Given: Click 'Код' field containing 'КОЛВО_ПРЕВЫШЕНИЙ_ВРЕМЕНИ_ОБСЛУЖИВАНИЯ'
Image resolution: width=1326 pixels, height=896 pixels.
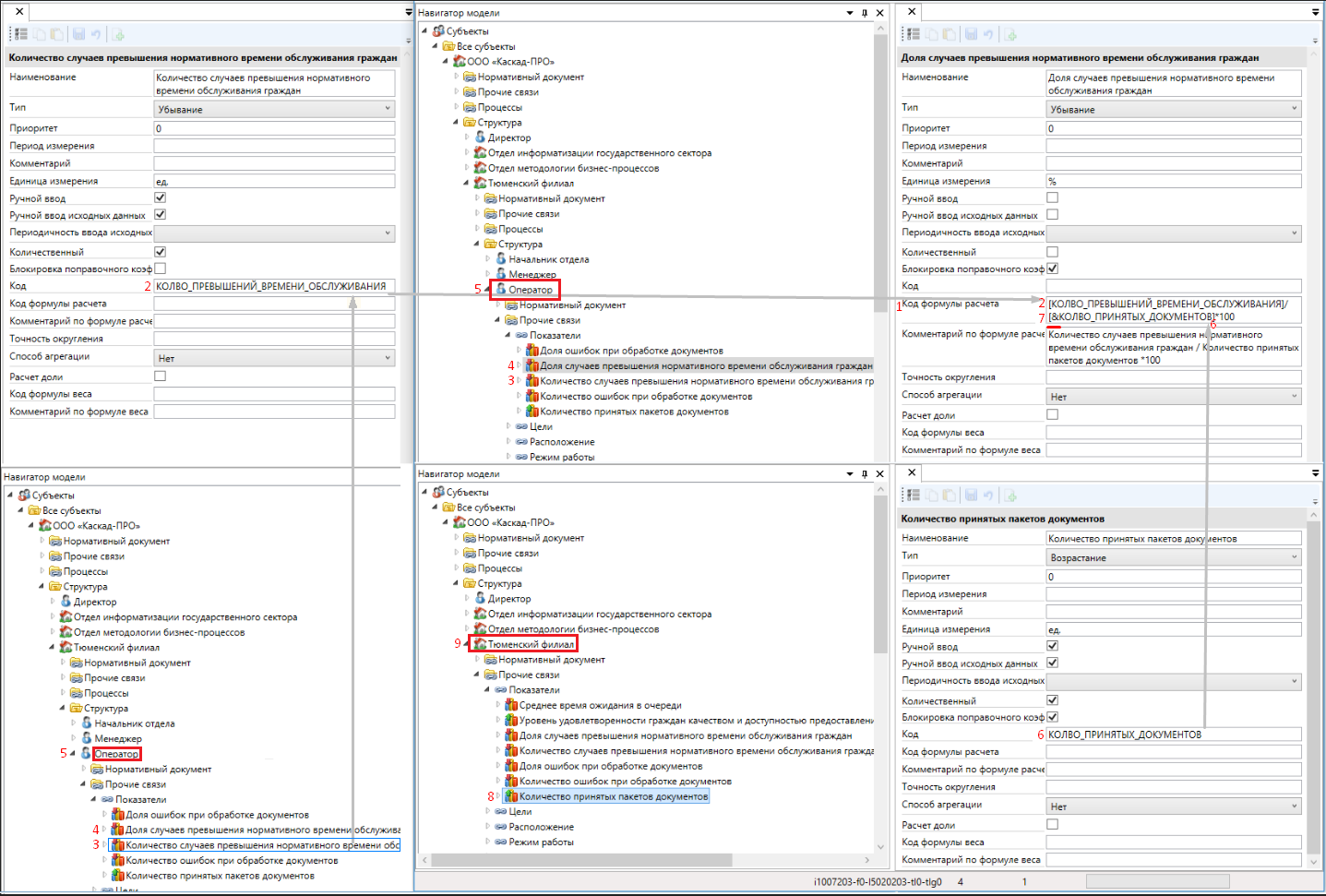Looking at the screenshot, I should tap(275, 286).
